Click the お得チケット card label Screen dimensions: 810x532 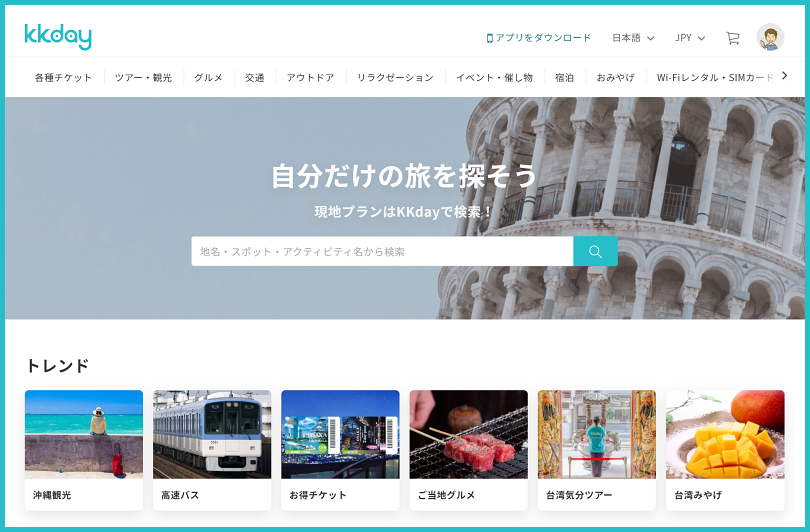click(318, 495)
